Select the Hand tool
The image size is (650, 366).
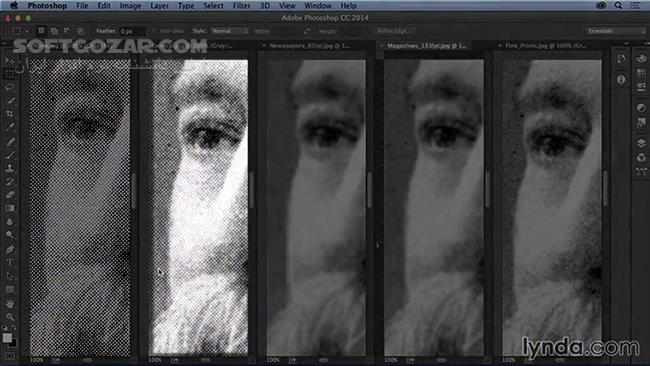[10, 304]
